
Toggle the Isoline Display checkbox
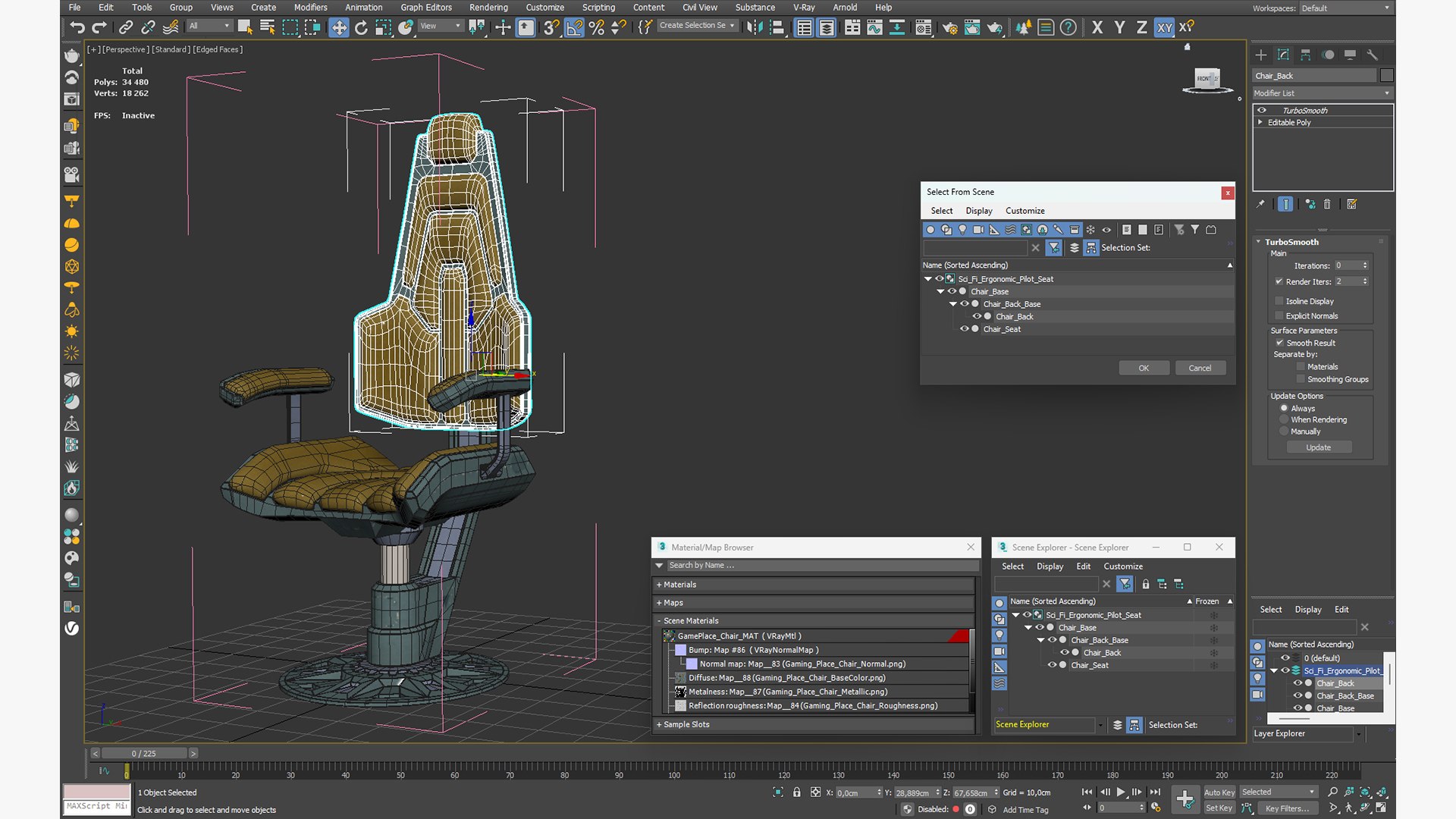click(1279, 301)
